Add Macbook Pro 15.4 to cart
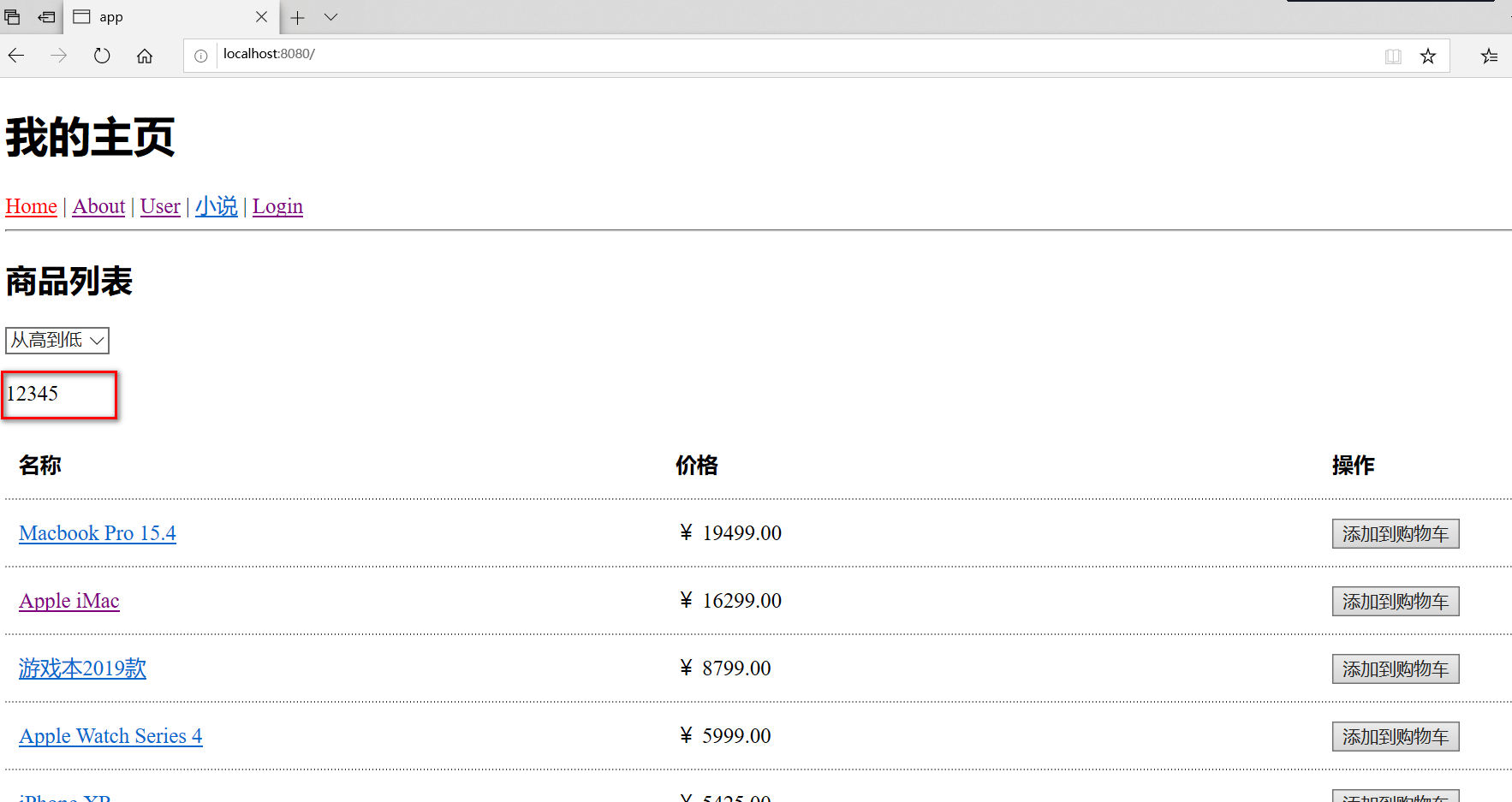This screenshot has width=1512, height=802. (x=1396, y=534)
